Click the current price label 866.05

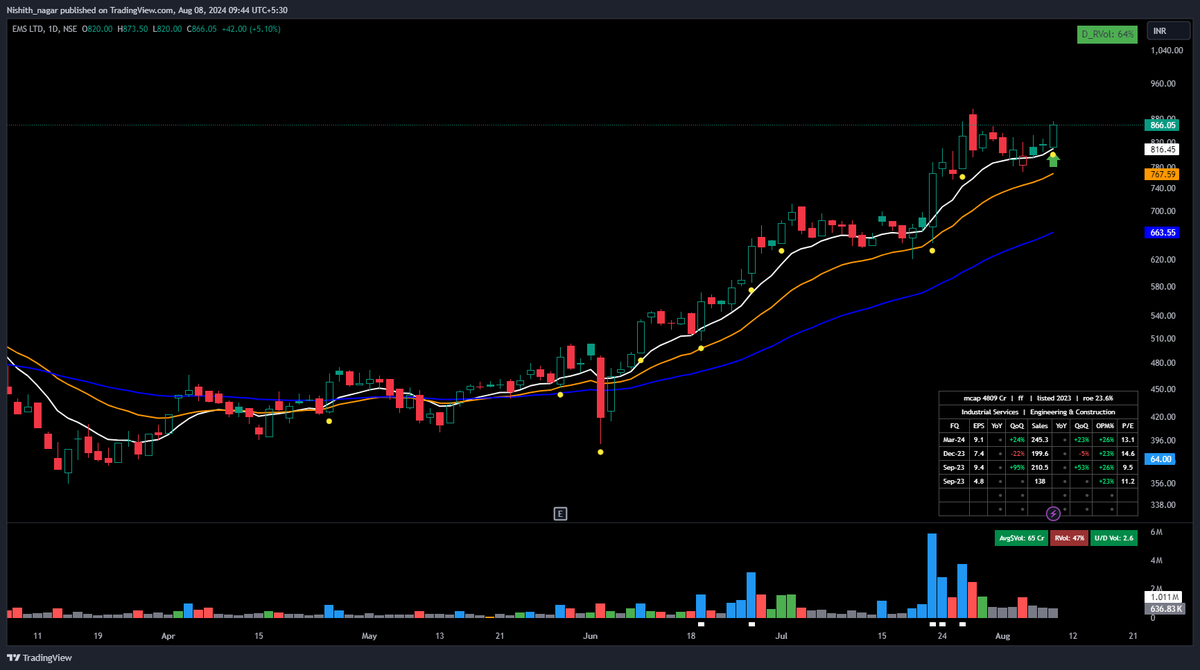pyautogui.click(x=1163, y=125)
